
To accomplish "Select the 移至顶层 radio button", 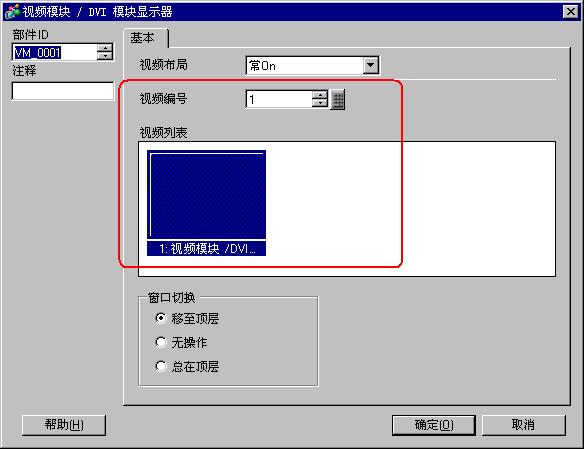I will tap(161, 318).
